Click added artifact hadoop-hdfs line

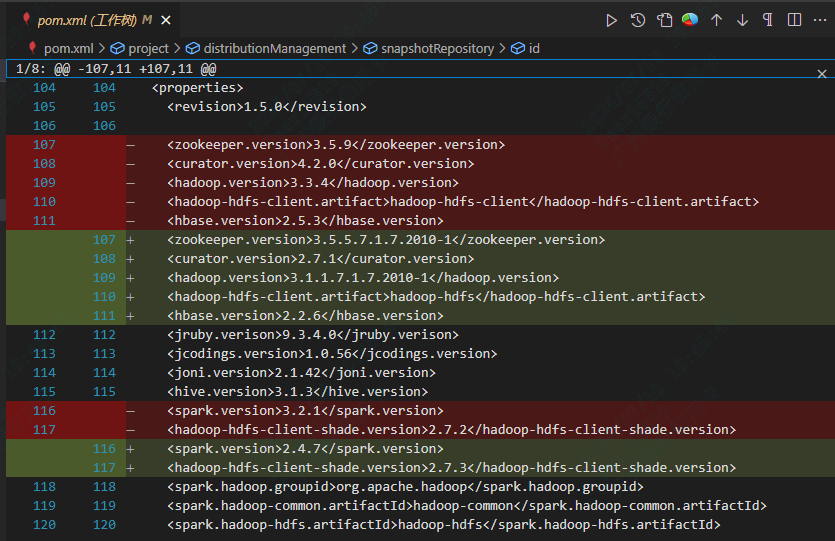[x=436, y=297]
